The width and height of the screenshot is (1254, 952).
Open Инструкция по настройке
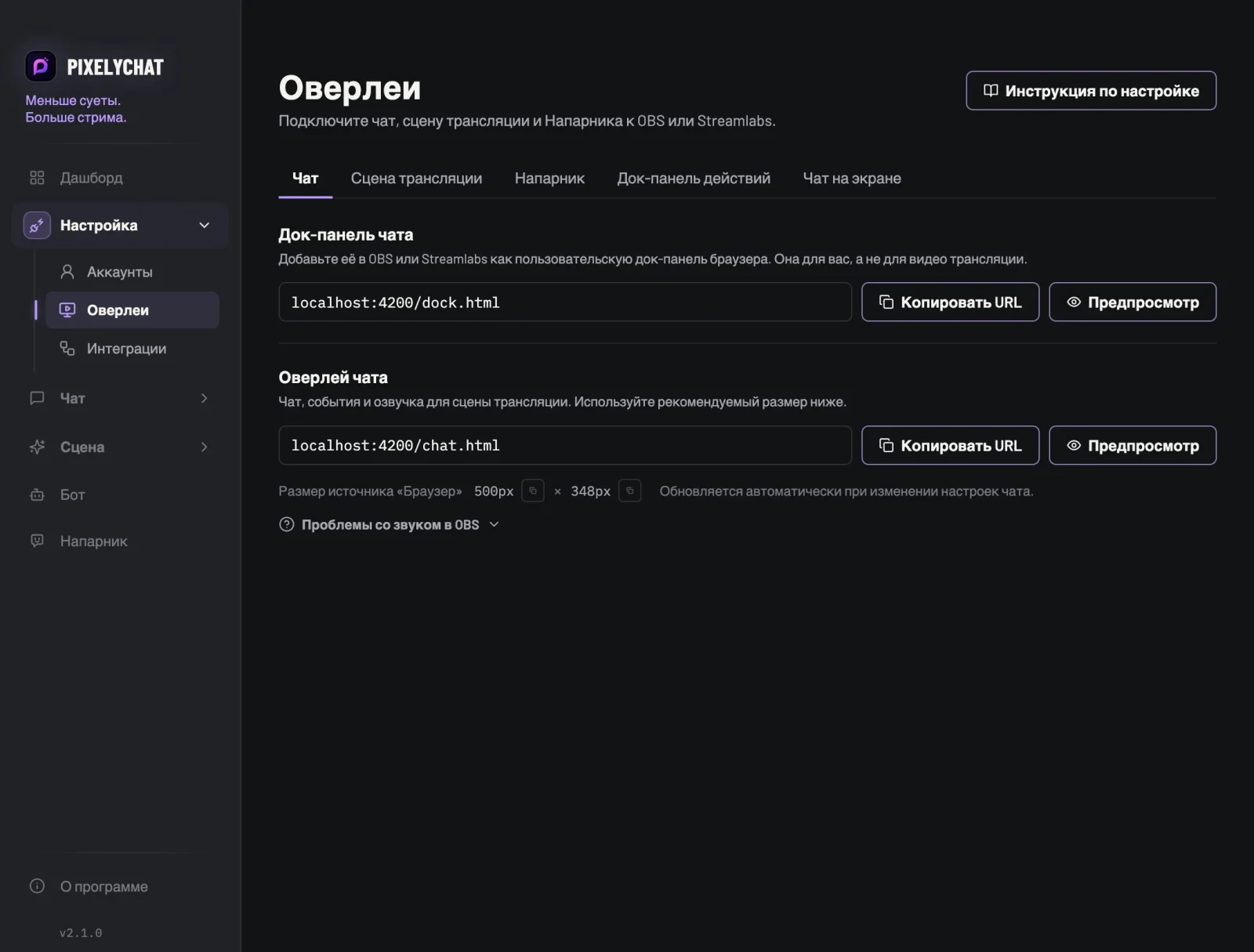[1091, 91]
